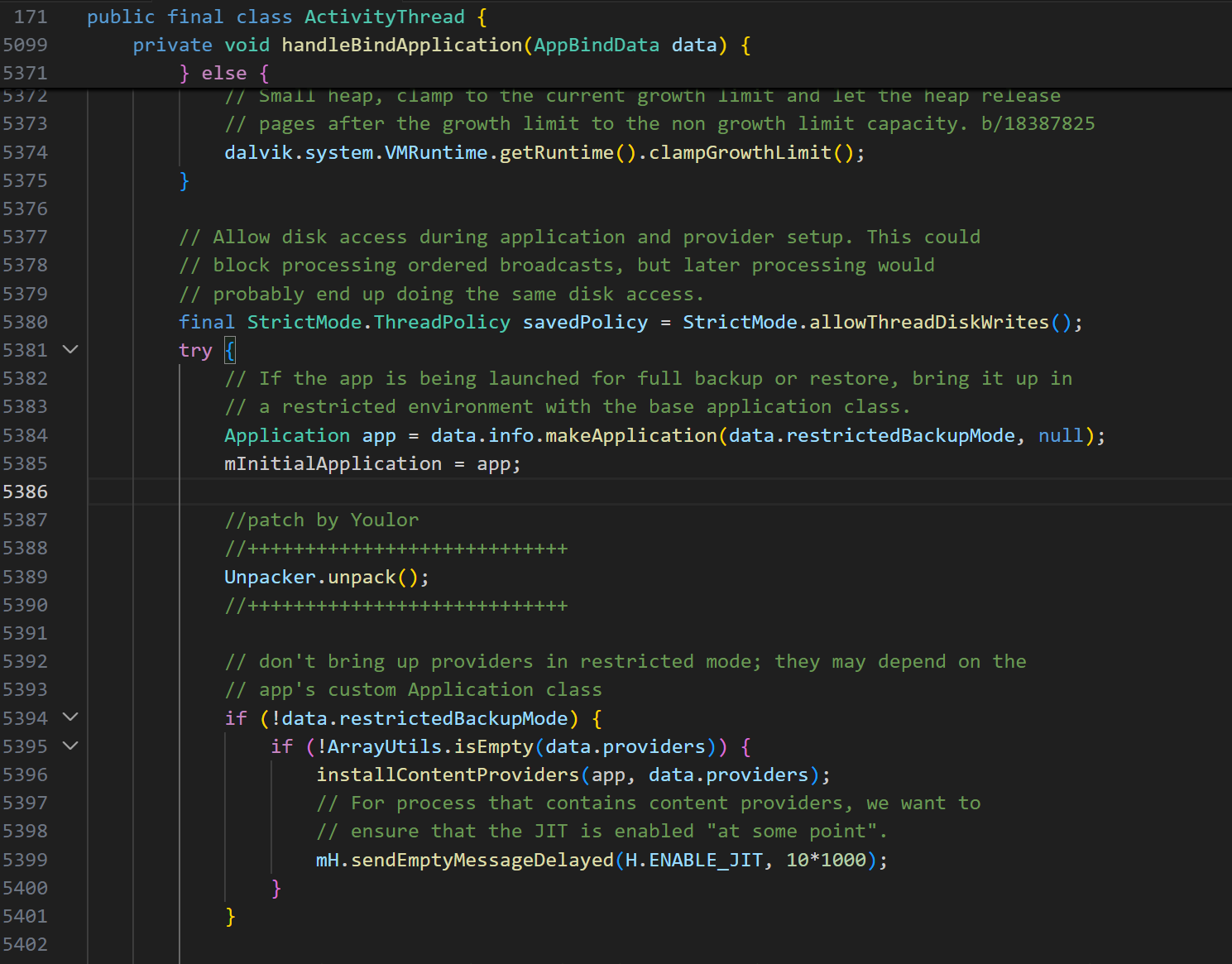
Task: Click the unpack method call
Action: [x=362, y=577]
